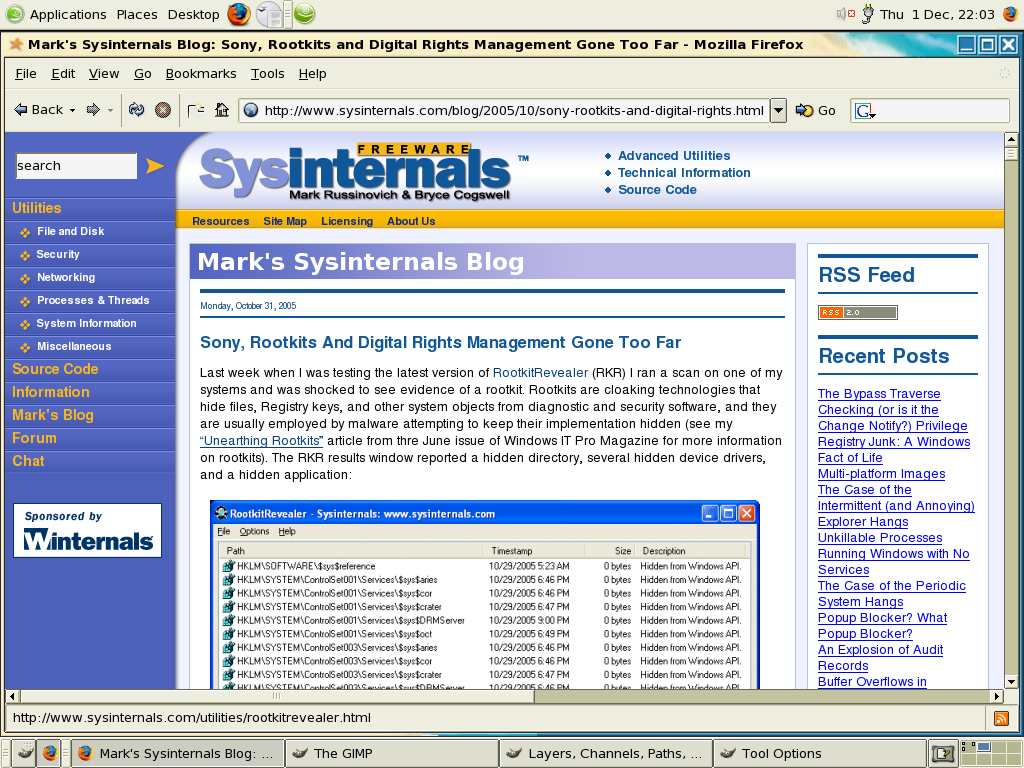Click the Winternals sponsor logo
The width and height of the screenshot is (1024, 768).
point(88,530)
